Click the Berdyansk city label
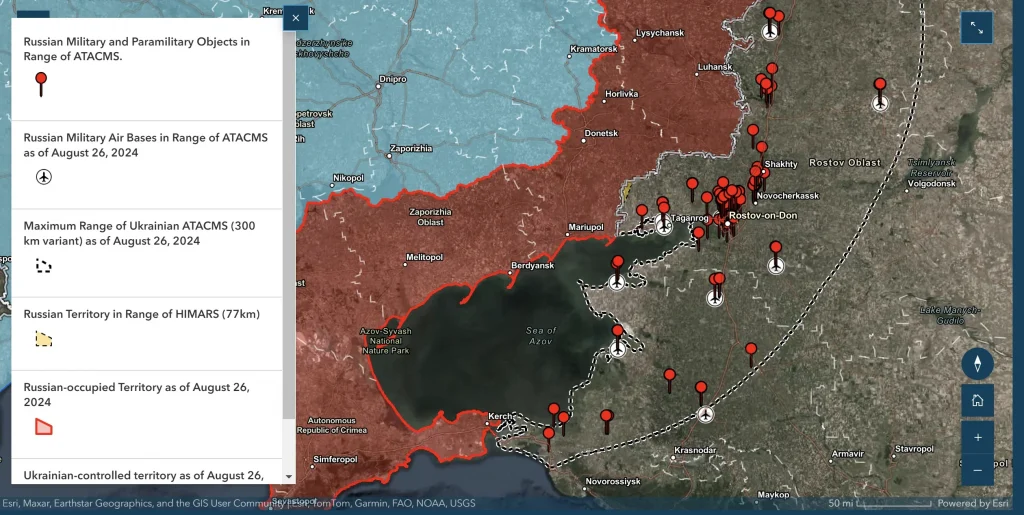The width and height of the screenshot is (1024, 515). 534,266
